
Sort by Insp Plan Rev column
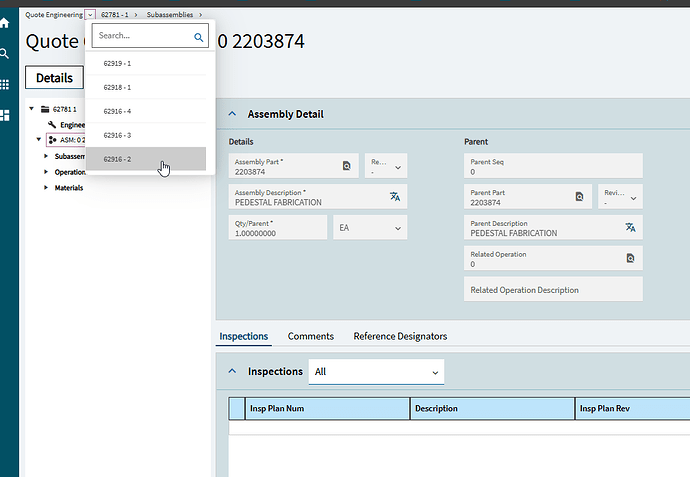[x=633, y=408]
